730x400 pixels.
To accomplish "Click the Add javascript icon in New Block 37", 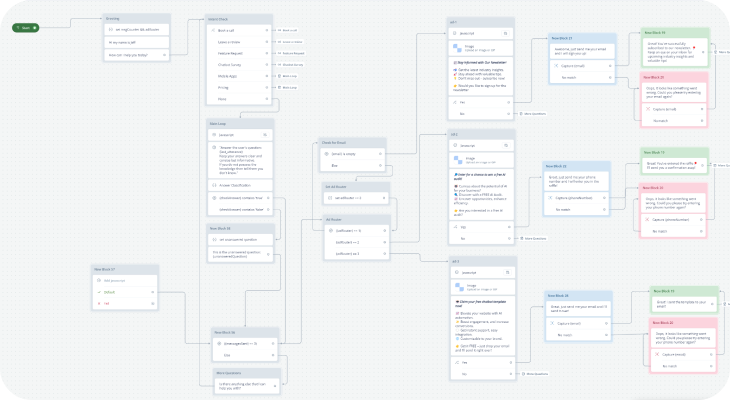I will pos(99,280).
